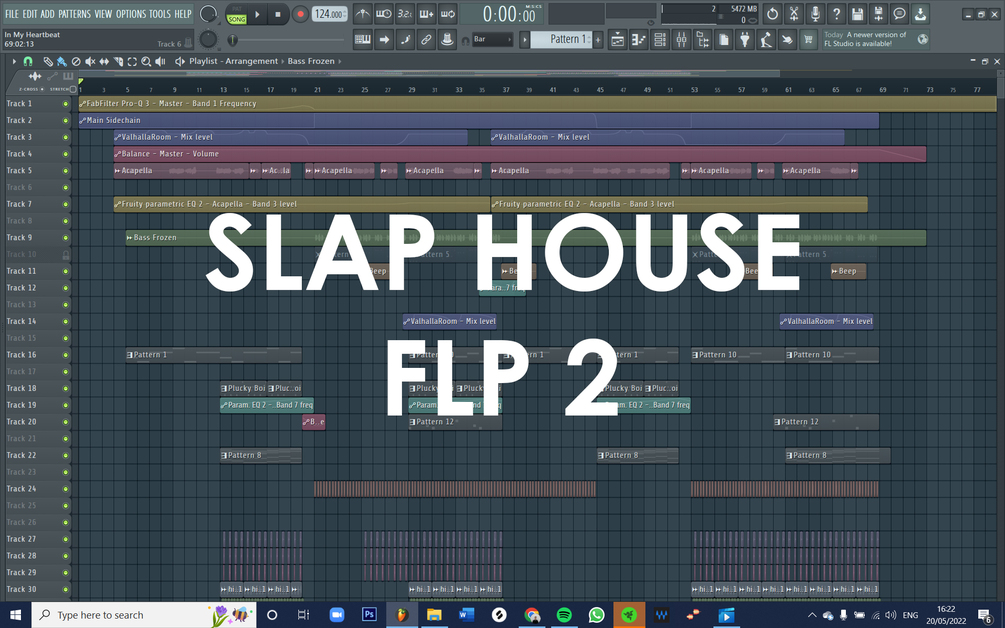Open the piano roll view

(638, 40)
